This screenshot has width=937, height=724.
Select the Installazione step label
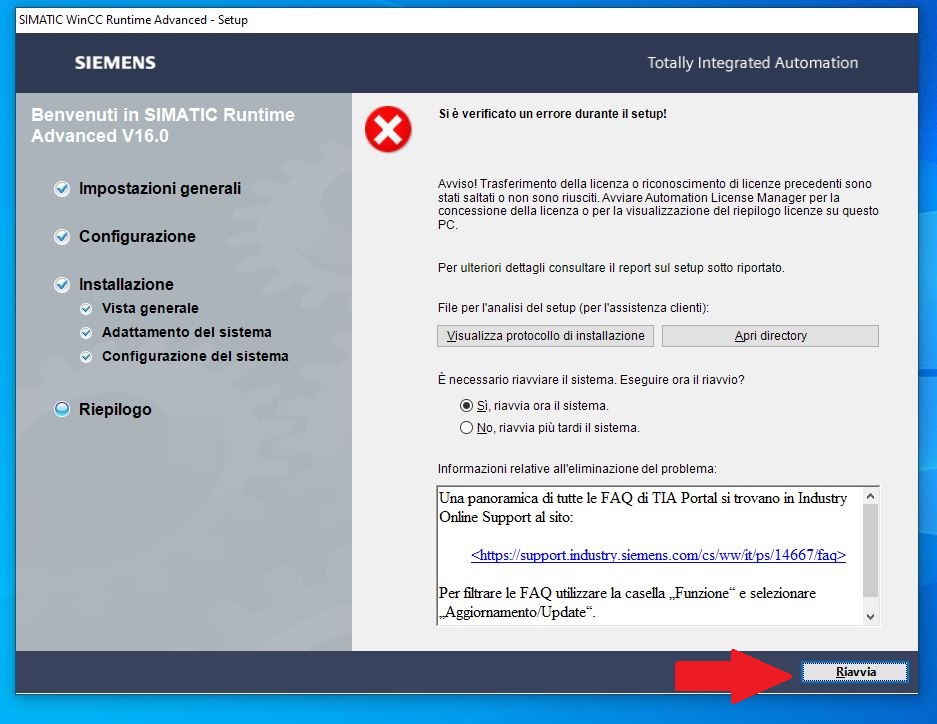point(126,285)
